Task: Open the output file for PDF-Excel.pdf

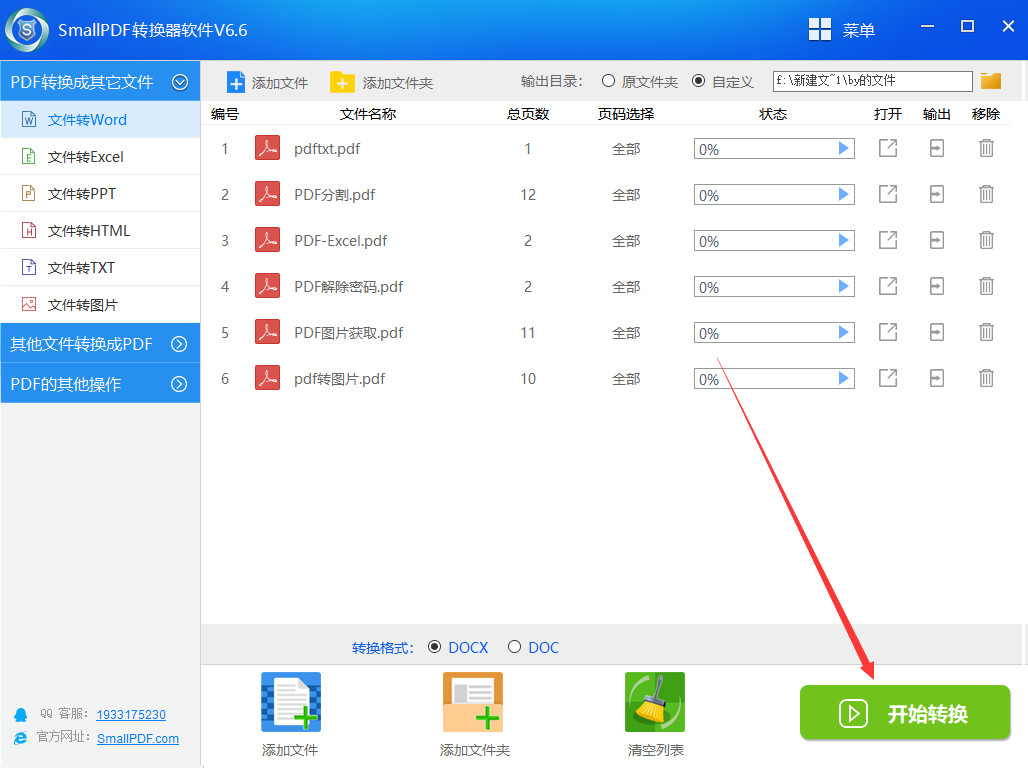Action: [888, 240]
